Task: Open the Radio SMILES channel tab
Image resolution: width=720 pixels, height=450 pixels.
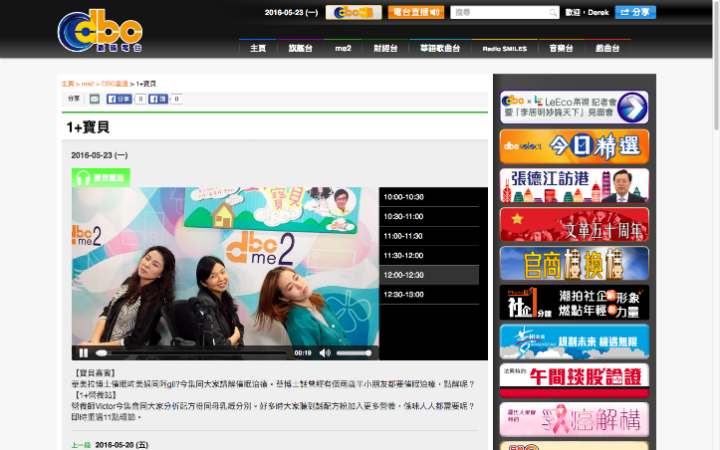Action: pos(505,48)
